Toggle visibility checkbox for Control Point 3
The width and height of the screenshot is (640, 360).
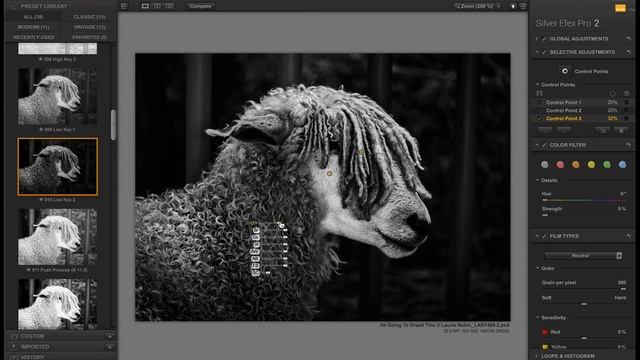coord(540,118)
